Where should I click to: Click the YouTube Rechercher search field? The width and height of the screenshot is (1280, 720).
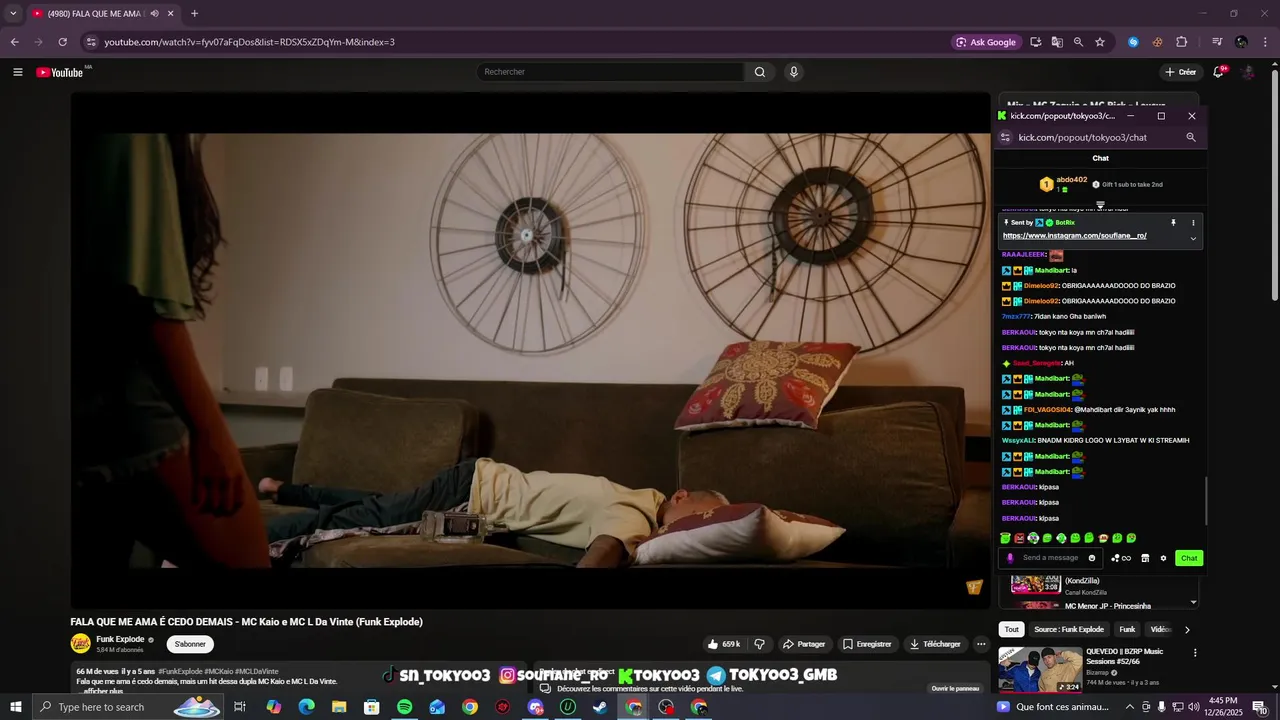tap(610, 72)
